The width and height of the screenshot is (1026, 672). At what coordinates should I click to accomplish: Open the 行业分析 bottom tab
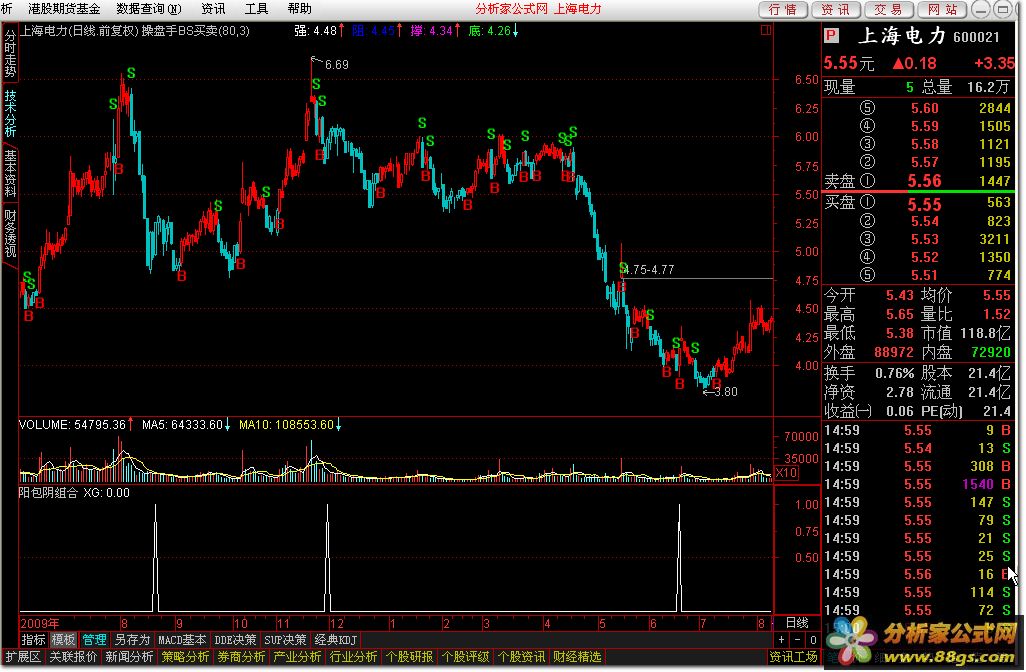353,657
